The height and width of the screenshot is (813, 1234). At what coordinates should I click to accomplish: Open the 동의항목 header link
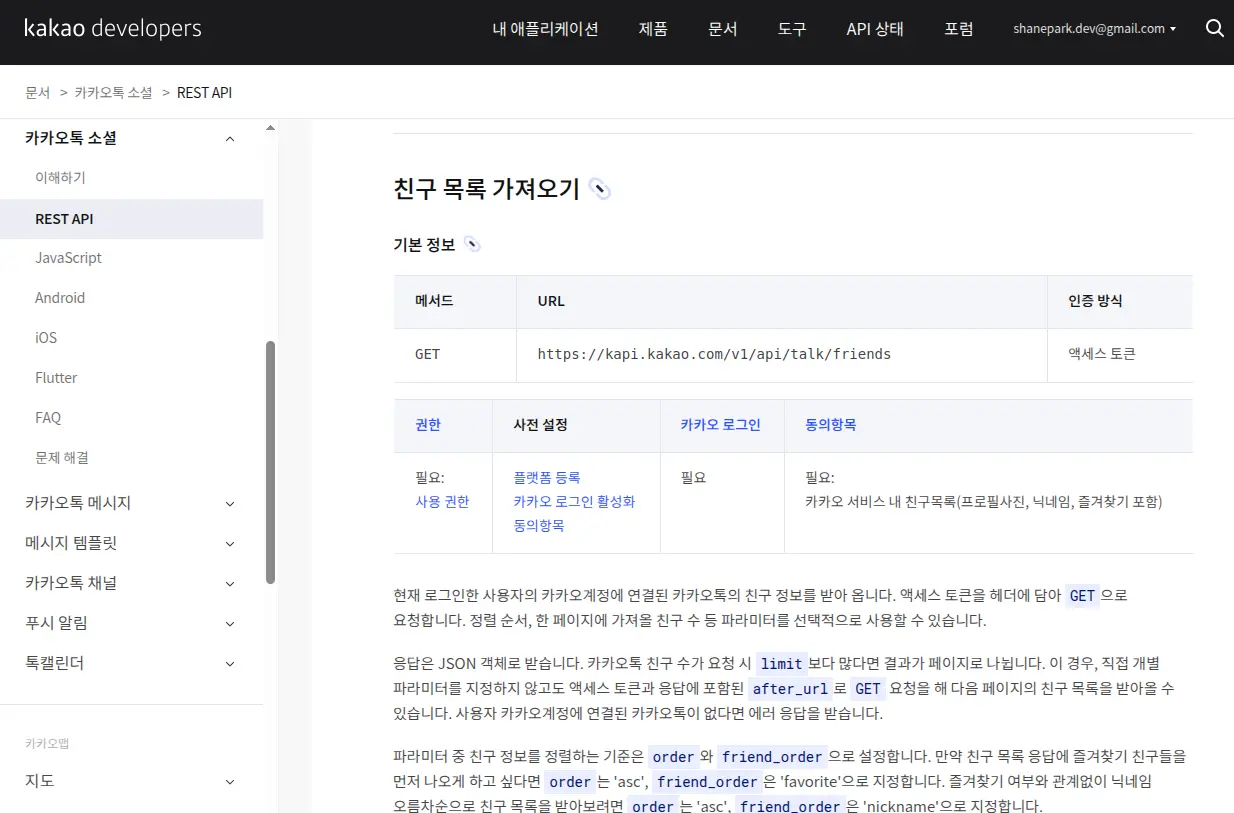(x=831, y=425)
